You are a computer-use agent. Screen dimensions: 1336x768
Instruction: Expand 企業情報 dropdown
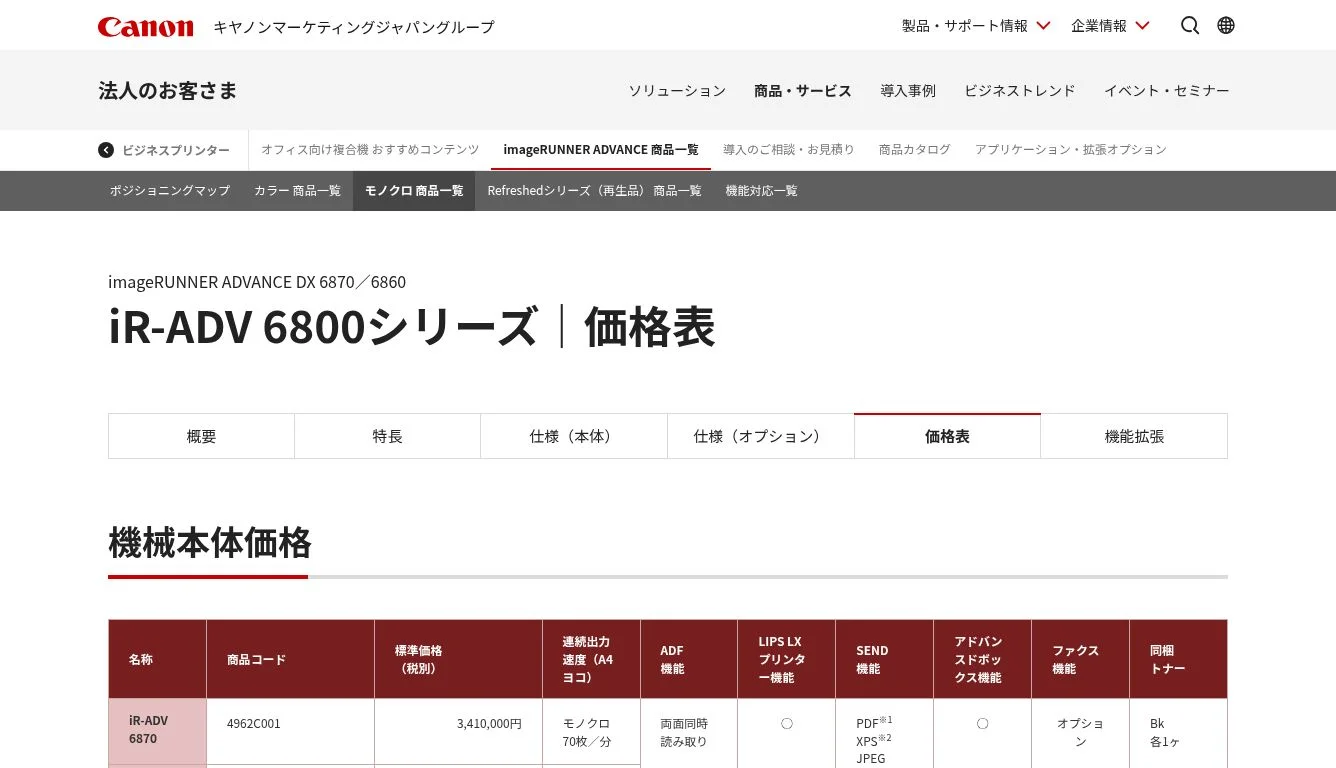point(1110,26)
